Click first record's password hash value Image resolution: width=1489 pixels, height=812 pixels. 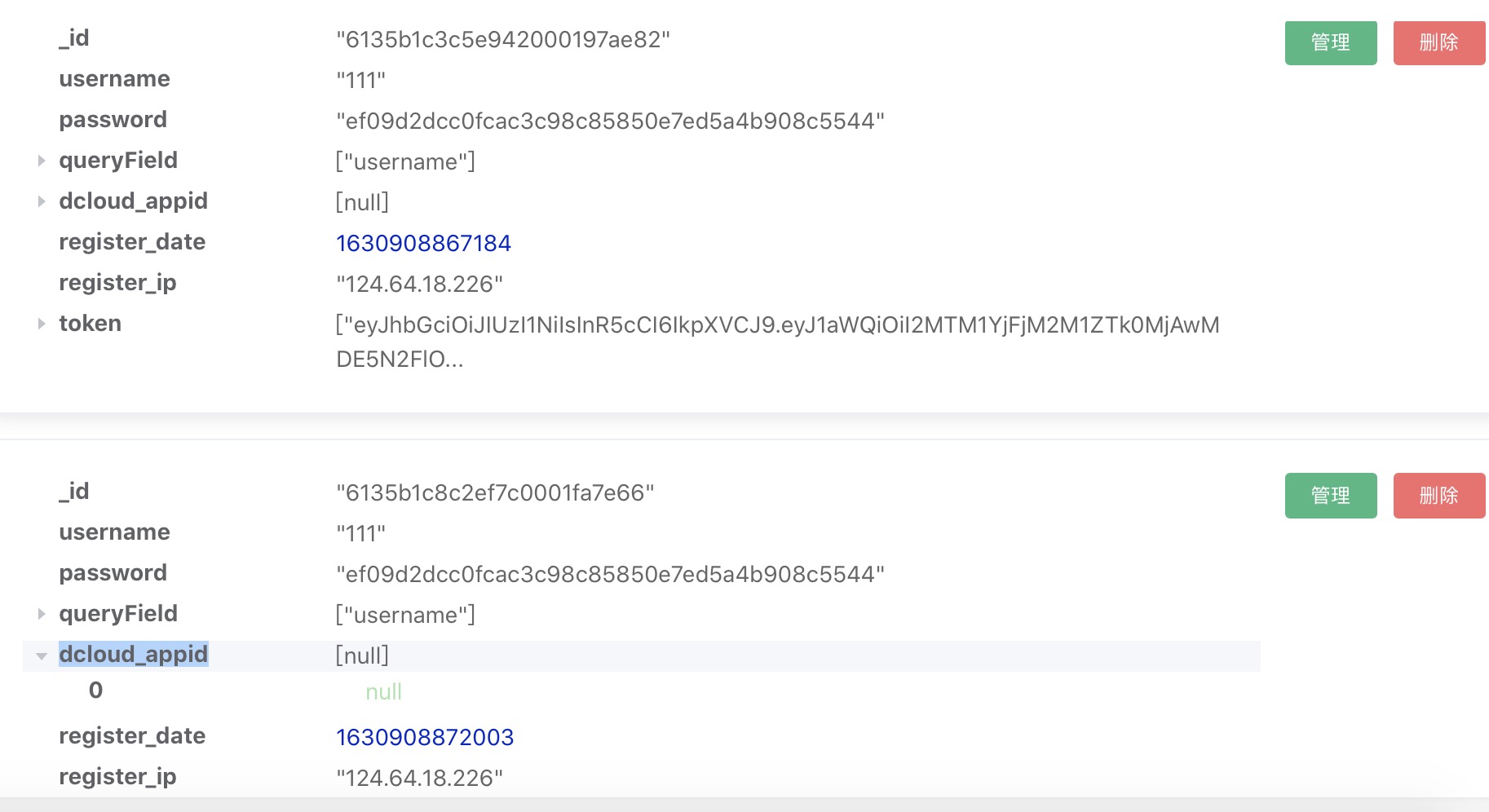tap(610, 121)
